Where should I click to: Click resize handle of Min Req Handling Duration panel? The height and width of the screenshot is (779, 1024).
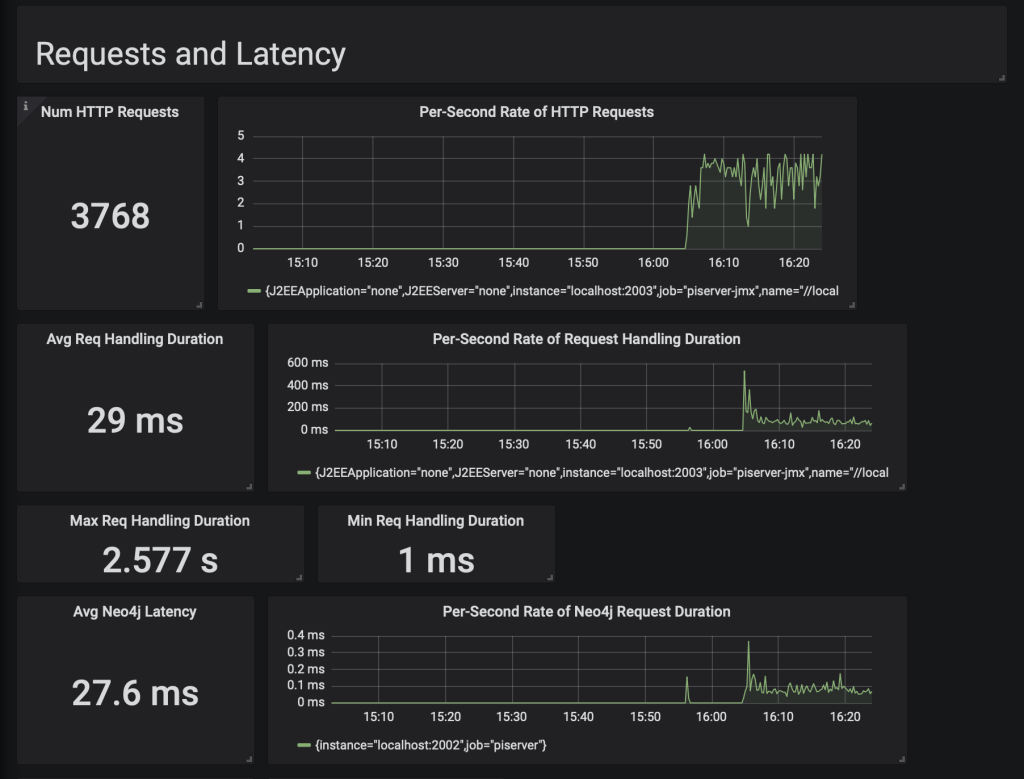coord(549,576)
